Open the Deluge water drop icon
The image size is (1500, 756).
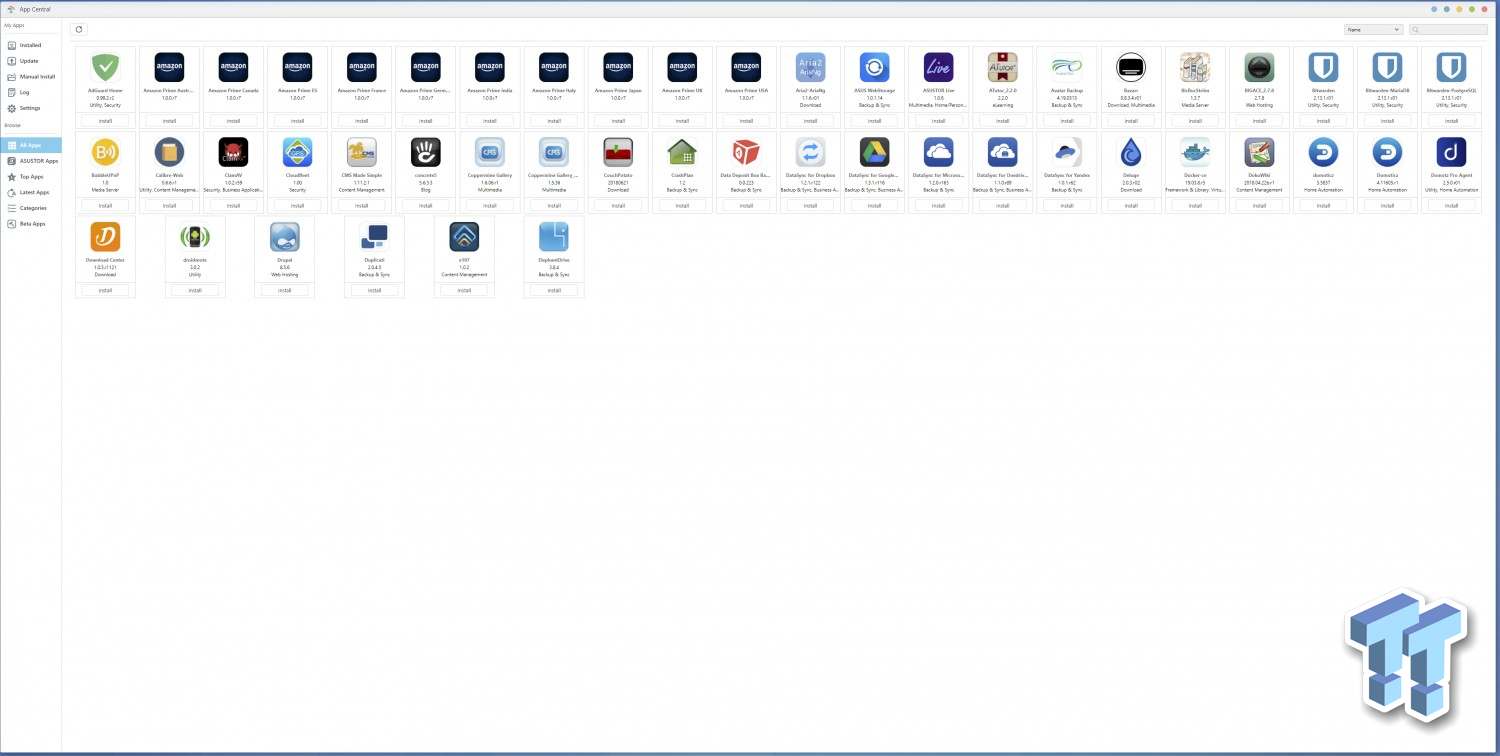coord(1131,152)
